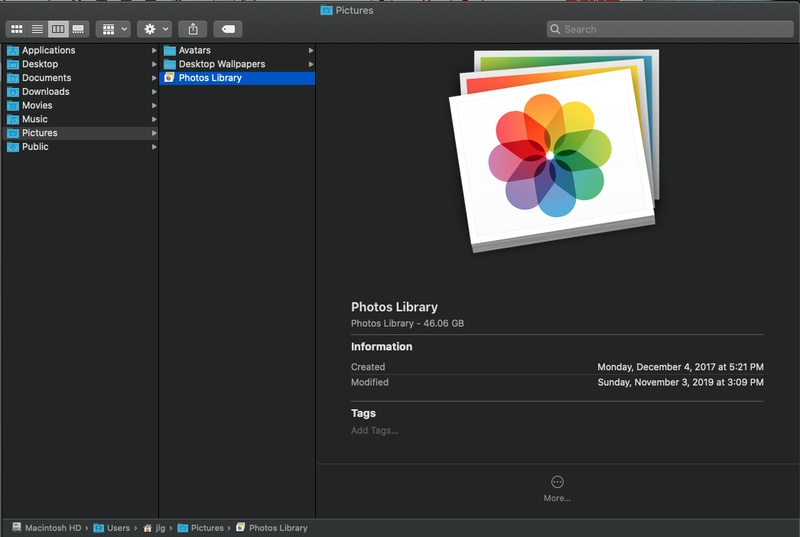Select the Applications row label
The image size is (800, 537).
(x=48, y=50)
